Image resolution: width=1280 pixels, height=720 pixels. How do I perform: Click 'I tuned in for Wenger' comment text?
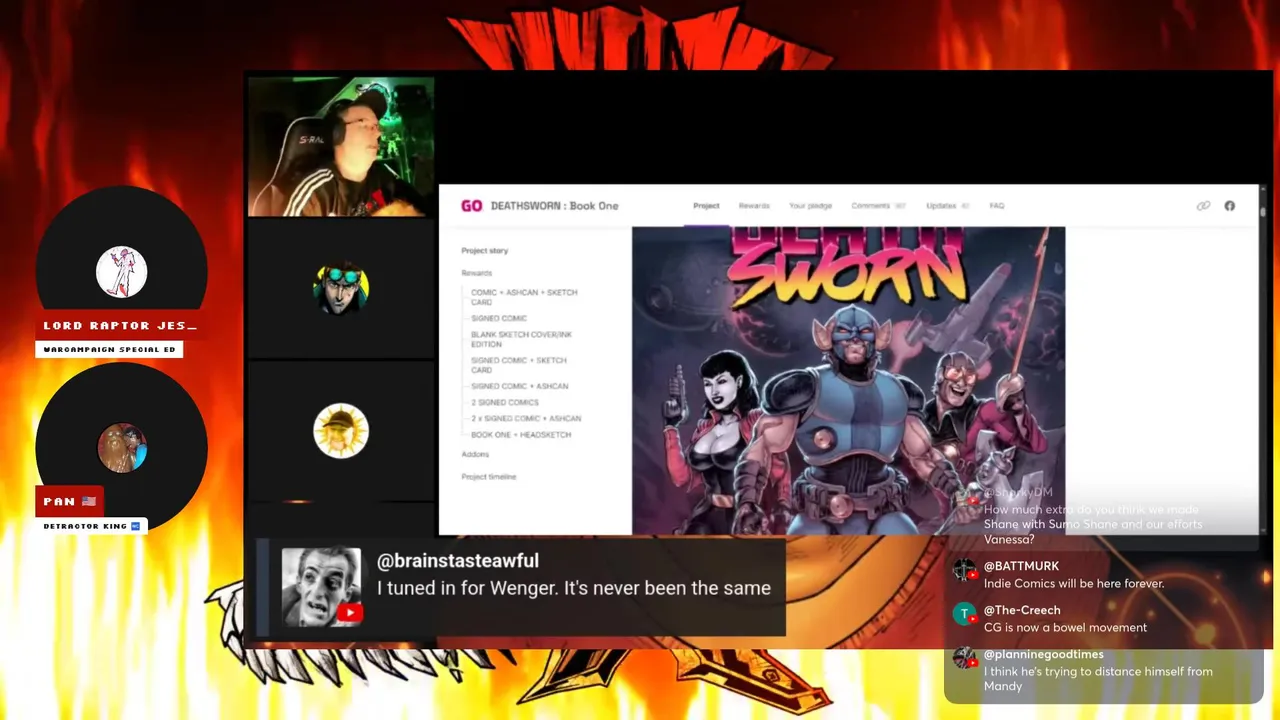click(x=574, y=588)
